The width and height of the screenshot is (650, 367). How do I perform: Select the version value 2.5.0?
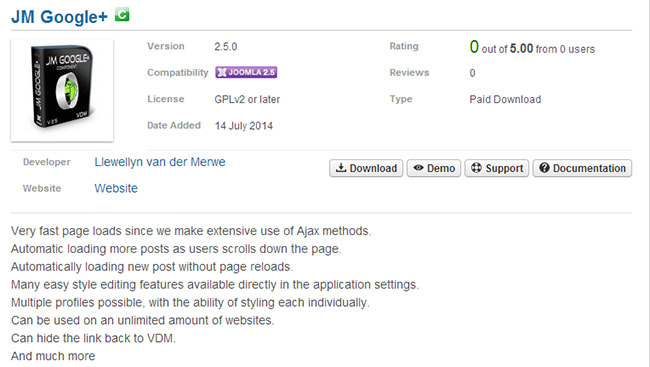point(226,46)
